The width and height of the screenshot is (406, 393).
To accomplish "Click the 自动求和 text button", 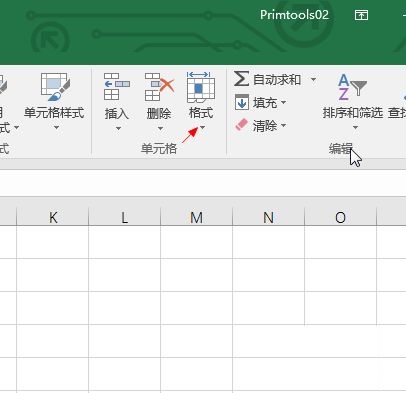I will (277, 80).
